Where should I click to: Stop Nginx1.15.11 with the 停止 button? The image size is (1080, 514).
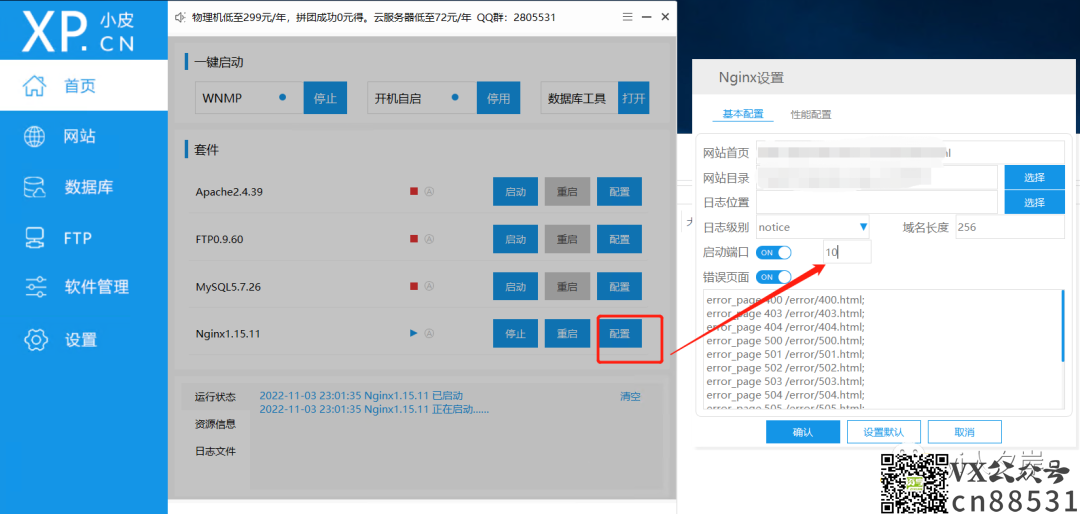click(515, 333)
